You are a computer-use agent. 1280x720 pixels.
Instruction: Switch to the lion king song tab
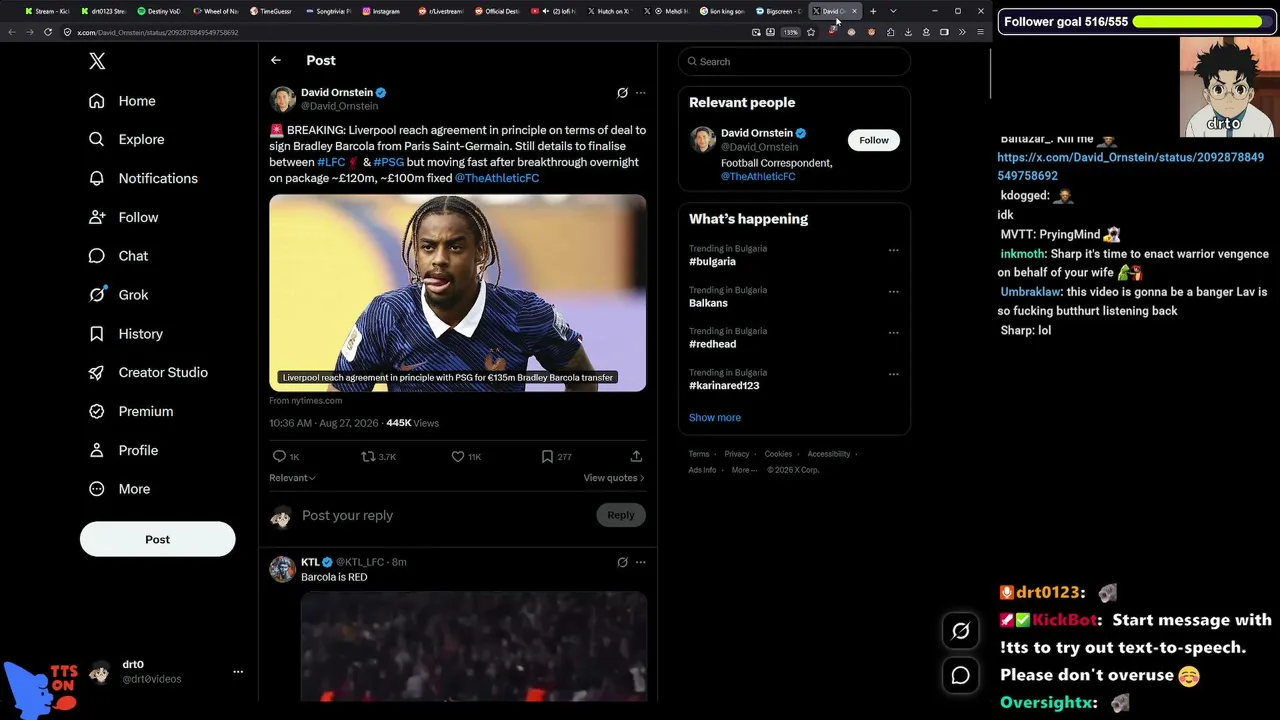(x=724, y=11)
